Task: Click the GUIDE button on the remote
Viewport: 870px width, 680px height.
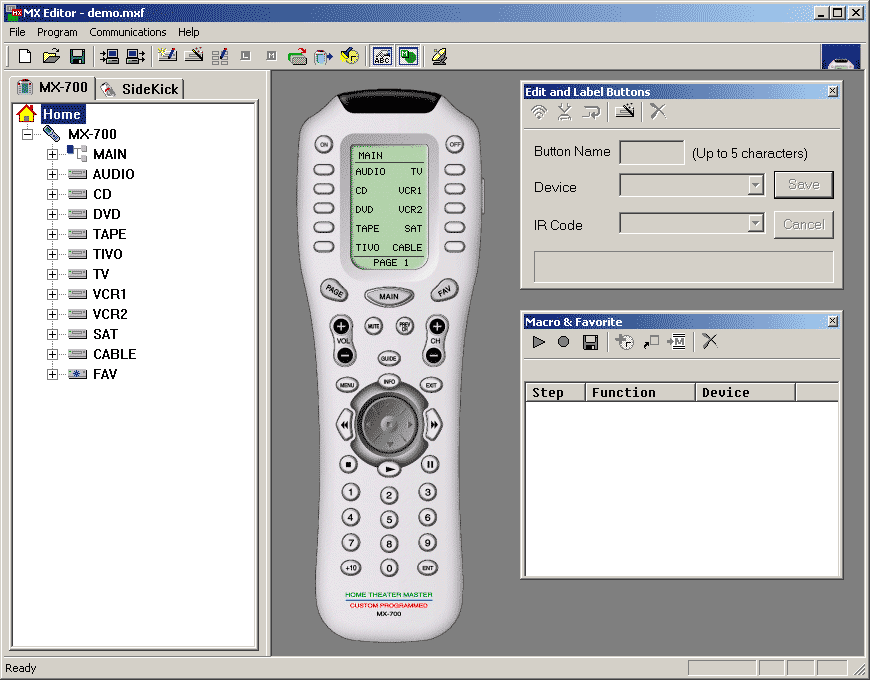Action: (x=388, y=359)
